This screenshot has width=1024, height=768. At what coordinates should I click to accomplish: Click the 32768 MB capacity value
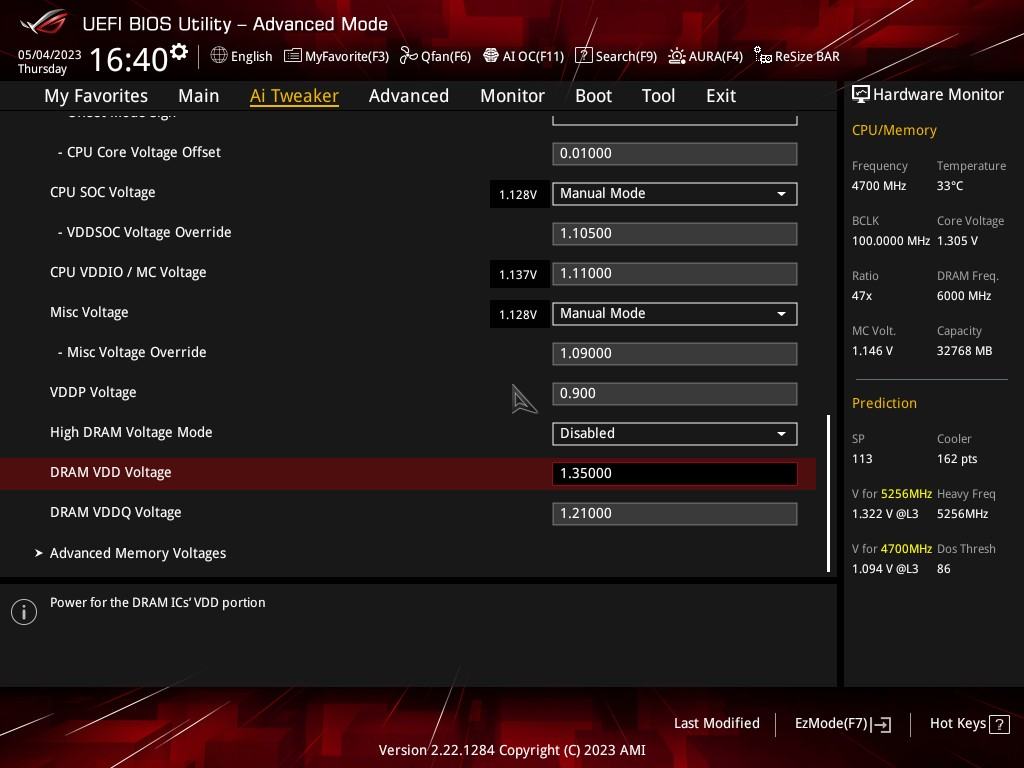pos(964,351)
